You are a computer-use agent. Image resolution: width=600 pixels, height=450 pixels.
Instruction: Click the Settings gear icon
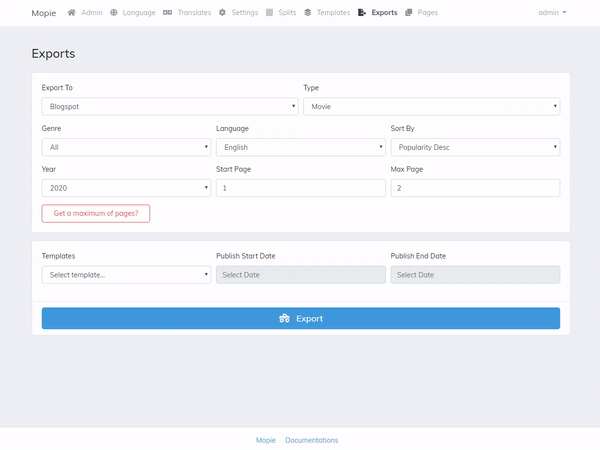(x=222, y=13)
